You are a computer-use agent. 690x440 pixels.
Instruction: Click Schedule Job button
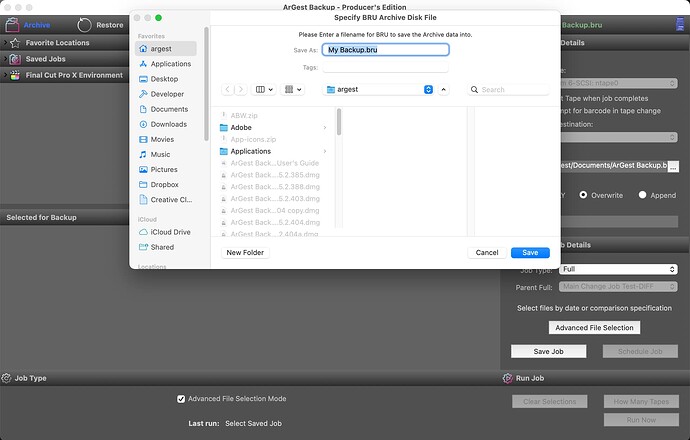tap(640, 351)
